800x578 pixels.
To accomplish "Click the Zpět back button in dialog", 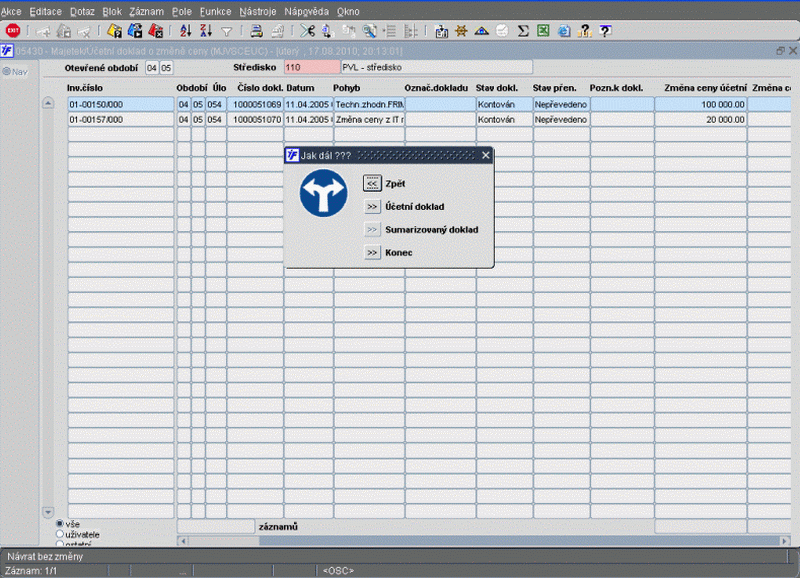I will click(x=372, y=184).
